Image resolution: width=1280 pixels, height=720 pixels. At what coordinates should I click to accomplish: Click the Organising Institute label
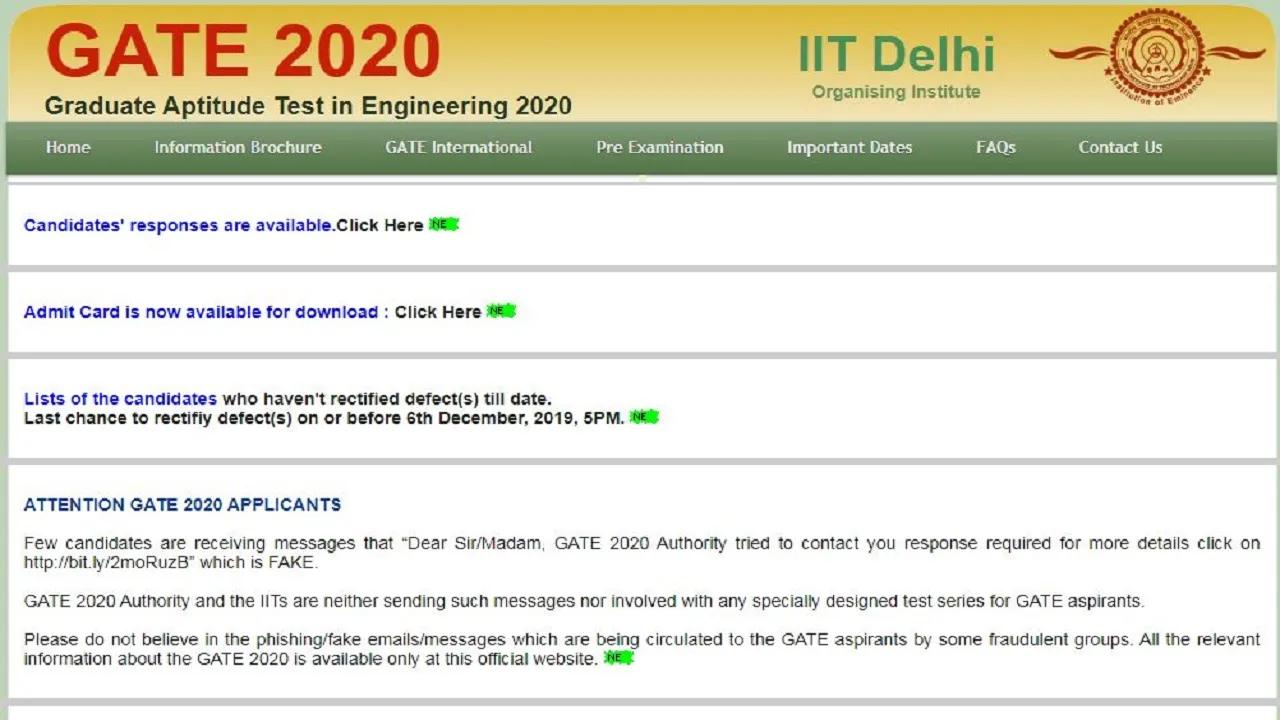coord(896,92)
